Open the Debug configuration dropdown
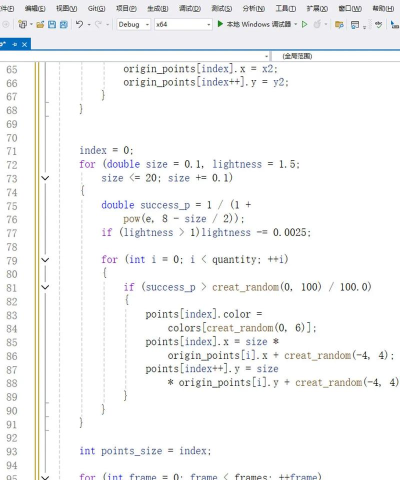The image size is (400, 480). coord(133,24)
